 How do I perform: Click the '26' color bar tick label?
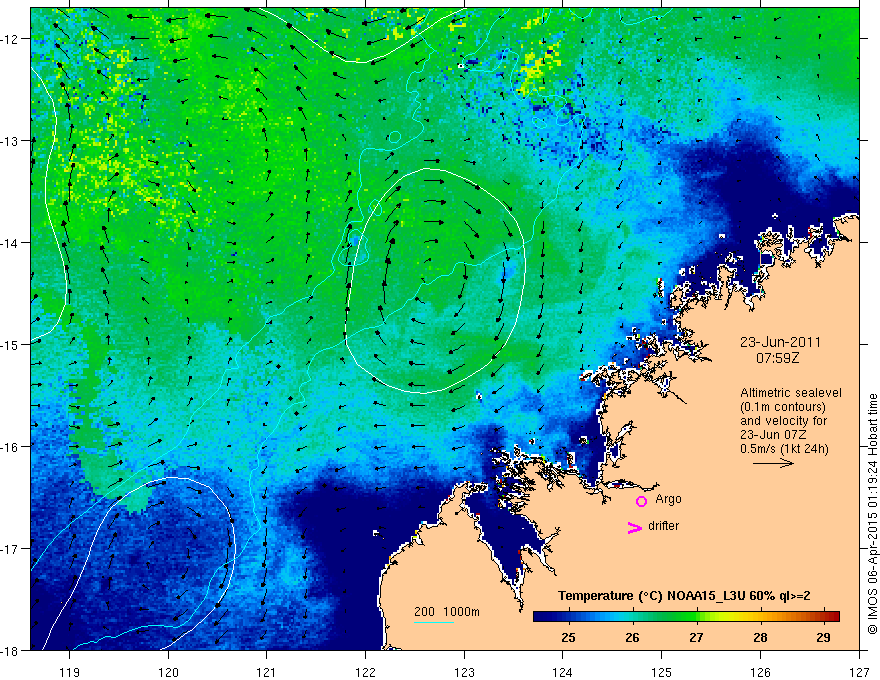(632, 637)
